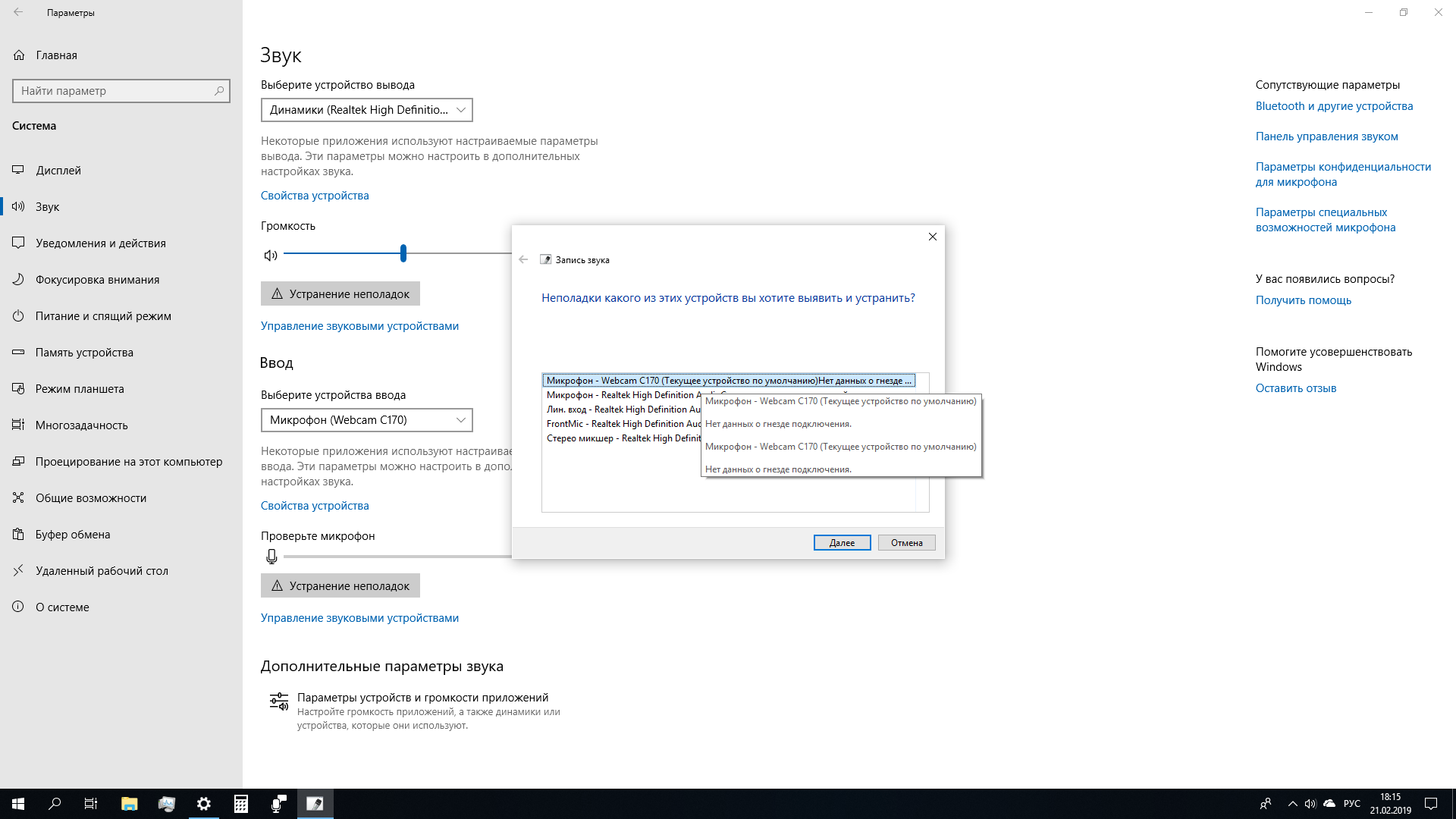Viewport: 1456px width, 819px height.
Task: Switch input language РУС indicator
Action: 1351,804
